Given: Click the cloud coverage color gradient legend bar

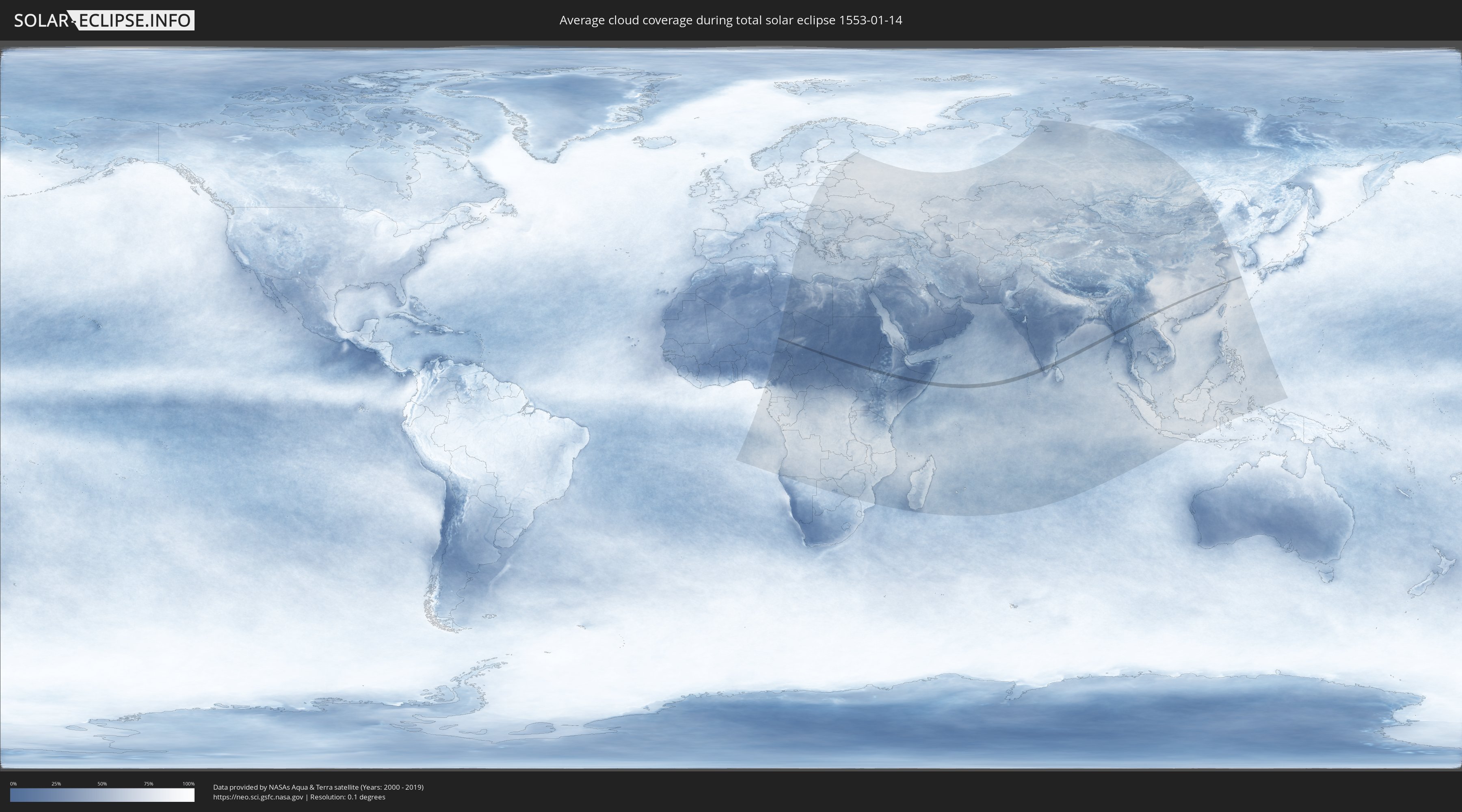Looking at the screenshot, I should pyautogui.click(x=102, y=795).
